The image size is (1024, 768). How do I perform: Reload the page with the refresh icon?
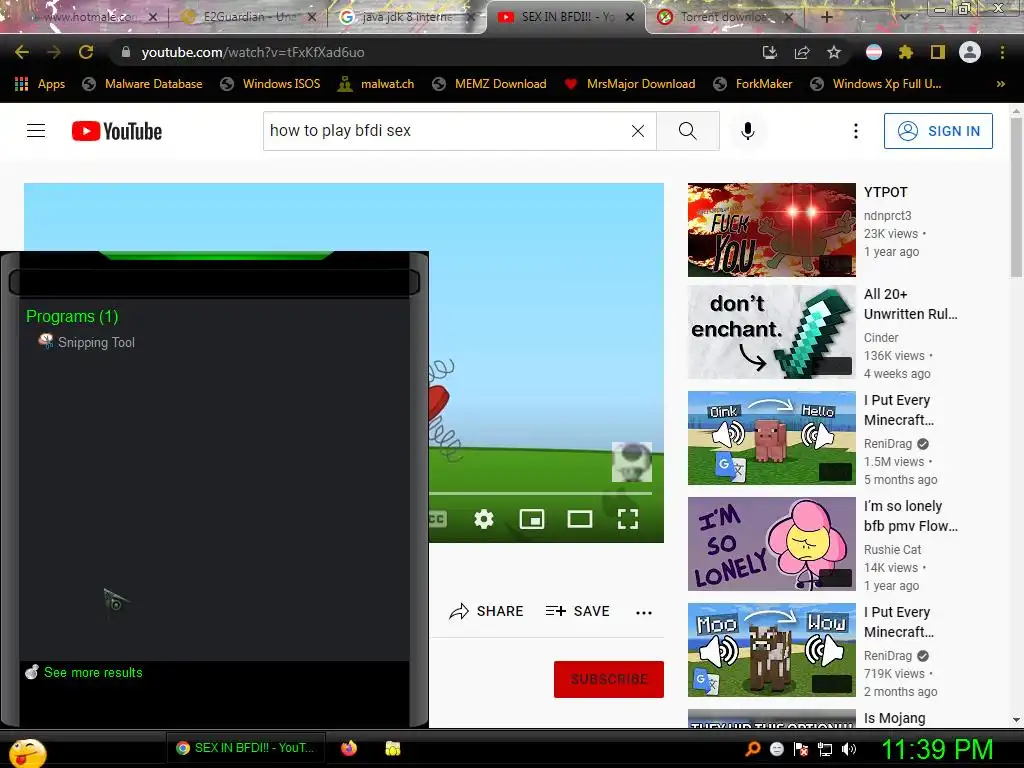coord(86,52)
